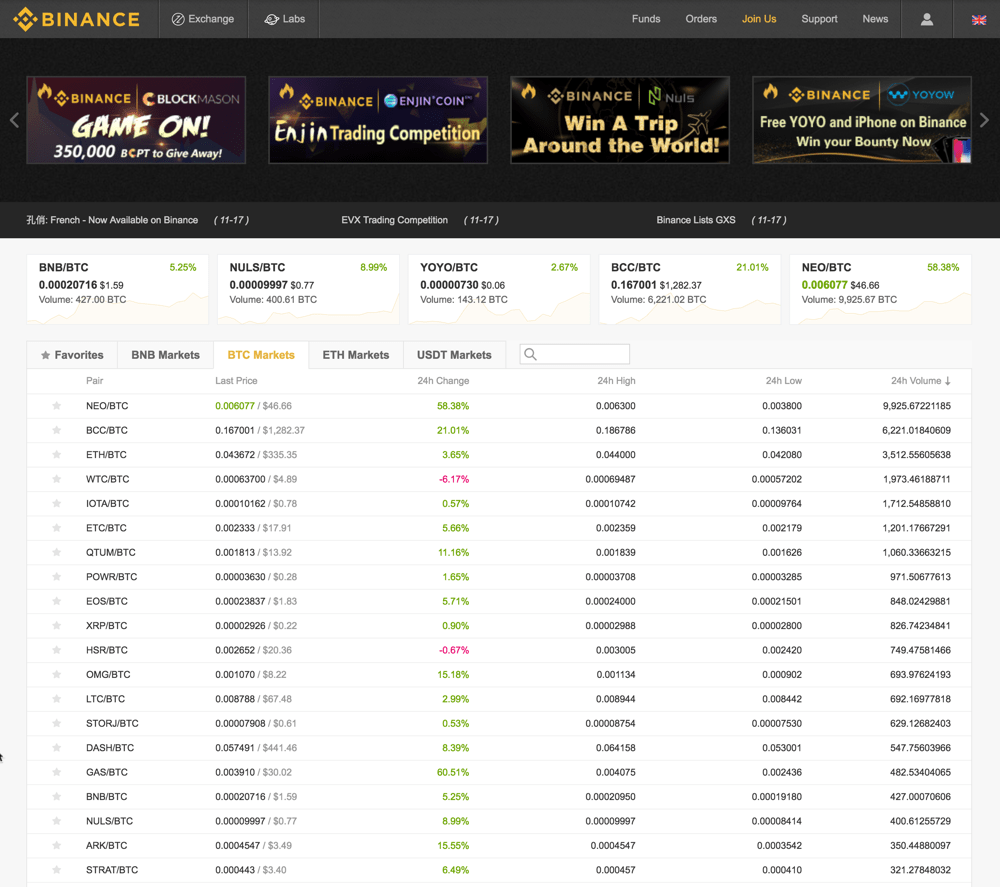Image resolution: width=1000 pixels, height=887 pixels.
Task: Open the Exchange menu
Action: tap(203, 19)
